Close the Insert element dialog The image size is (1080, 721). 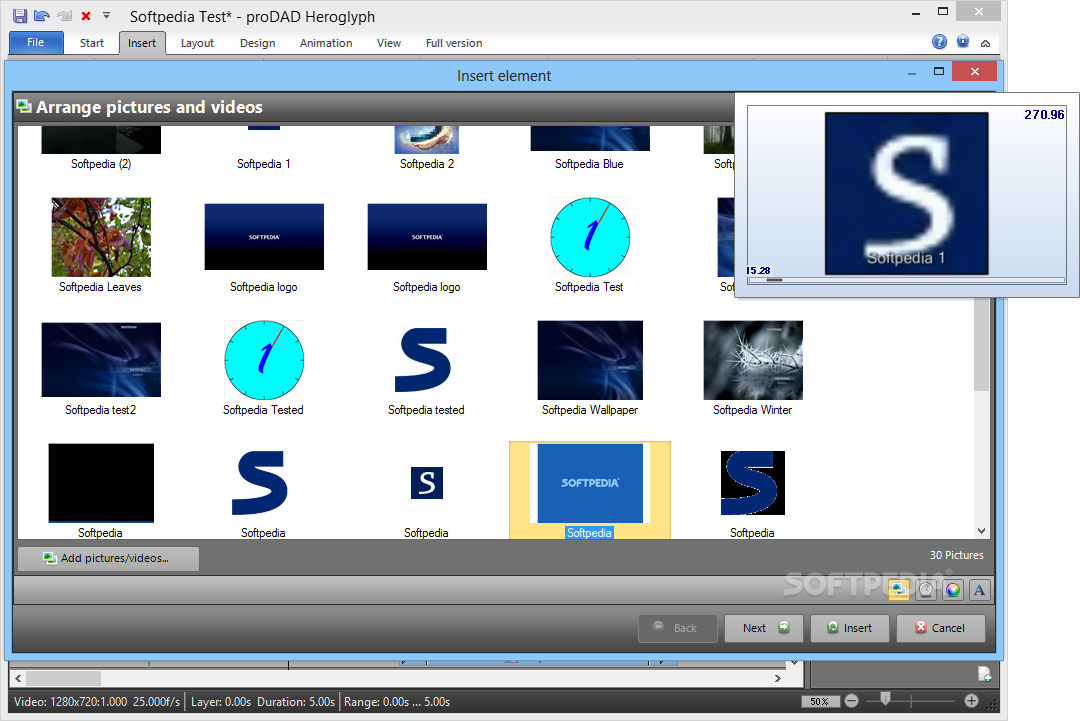(x=975, y=72)
